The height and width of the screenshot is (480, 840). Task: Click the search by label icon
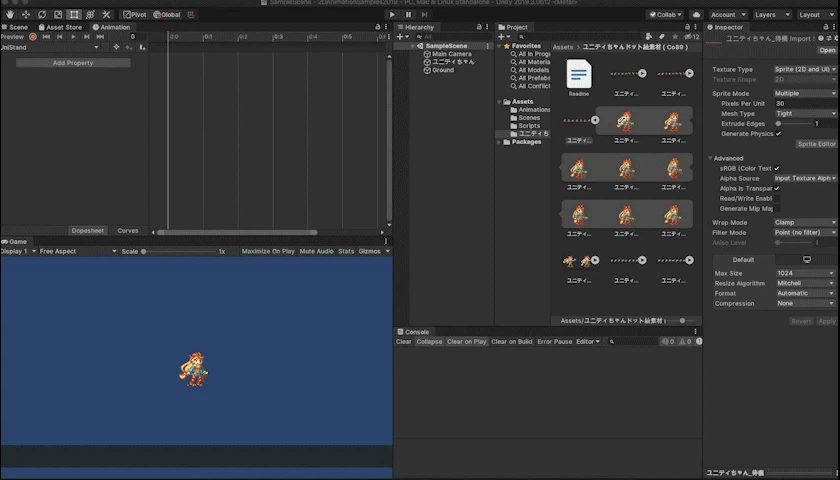click(662, 36)
